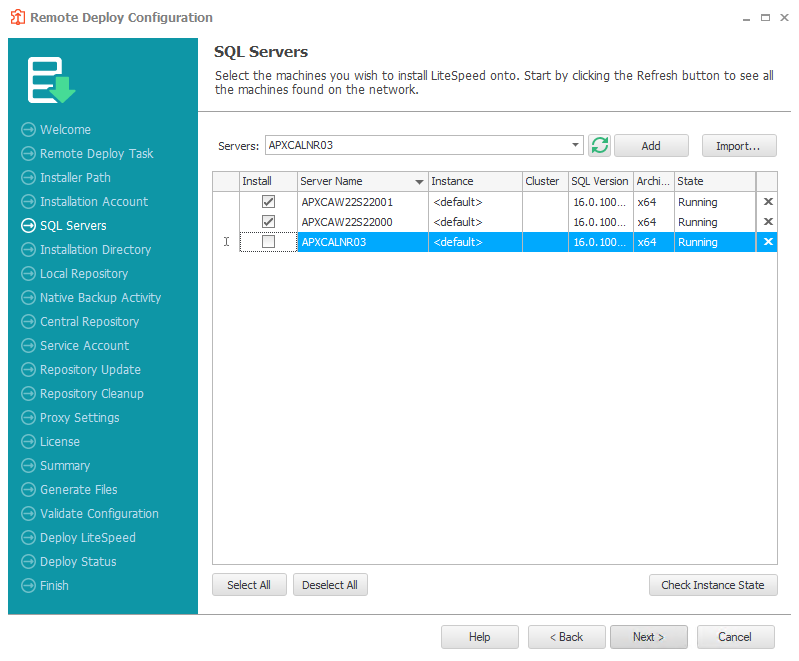The width and height of the screenshot is (799, 661).
Task: Click the Next > button
Action: (x=648, y=637)
